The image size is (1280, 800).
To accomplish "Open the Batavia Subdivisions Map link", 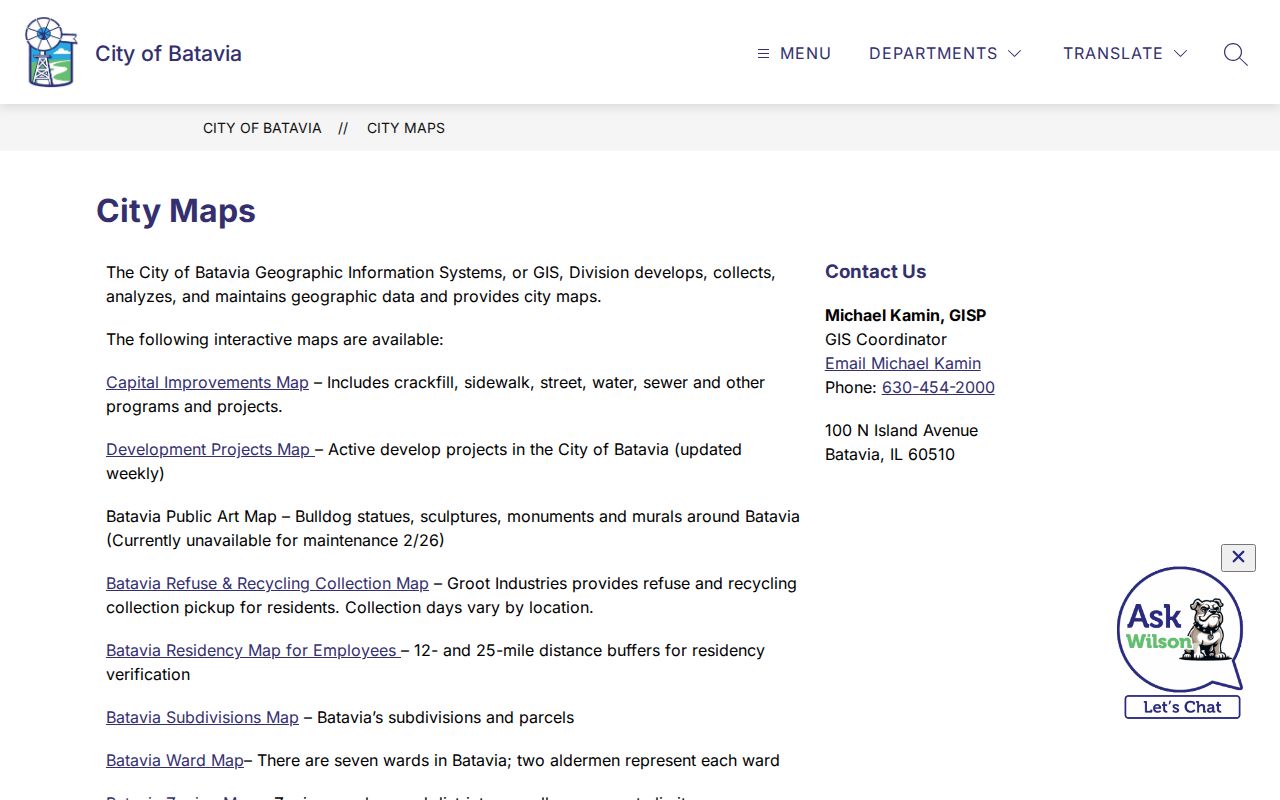I will (202, 718).
